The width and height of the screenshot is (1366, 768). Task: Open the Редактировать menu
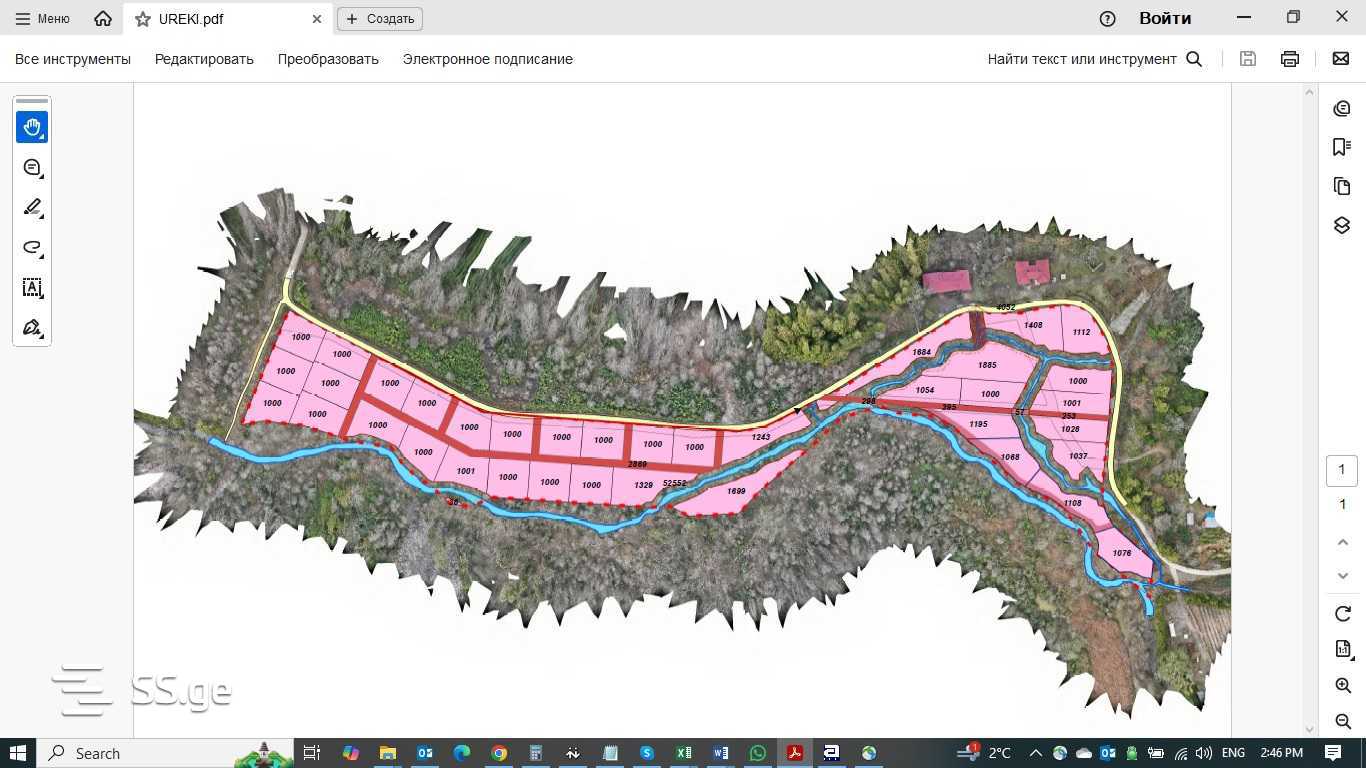pos(204,59)
